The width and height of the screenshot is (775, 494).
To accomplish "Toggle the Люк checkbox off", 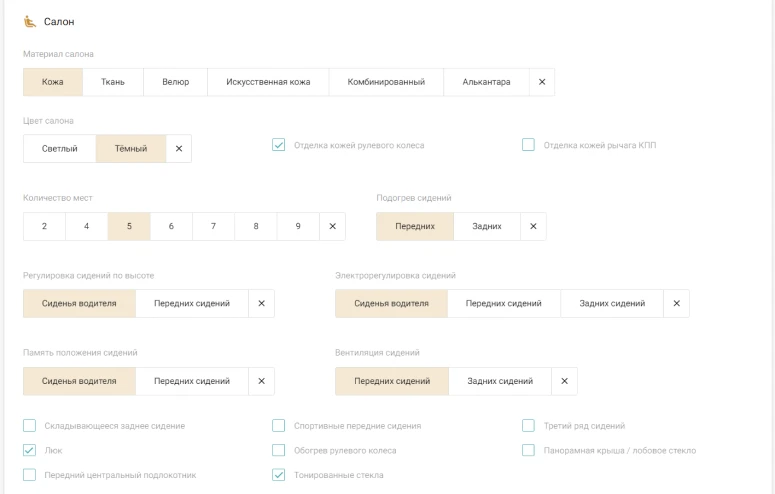I will pyautogui.click(x=30, y=450).
